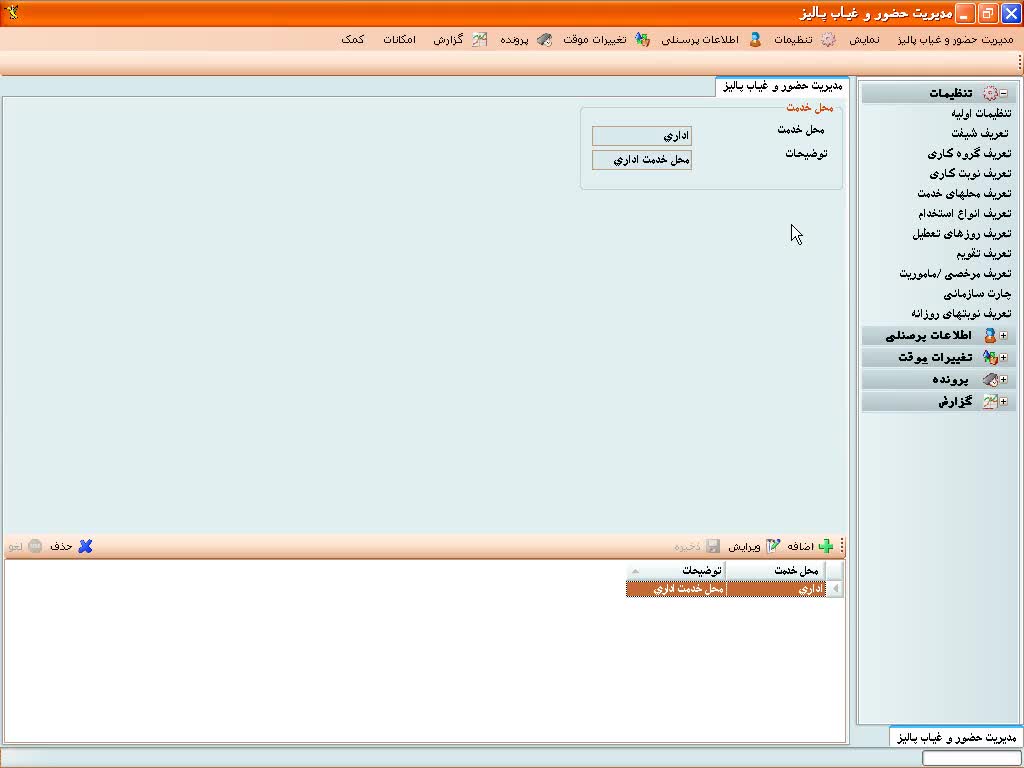Screen dimensions: 1024x768
Task: Open the مدیریت حضور و غیاب پالیز menu
Action: (x=955, y=40)
